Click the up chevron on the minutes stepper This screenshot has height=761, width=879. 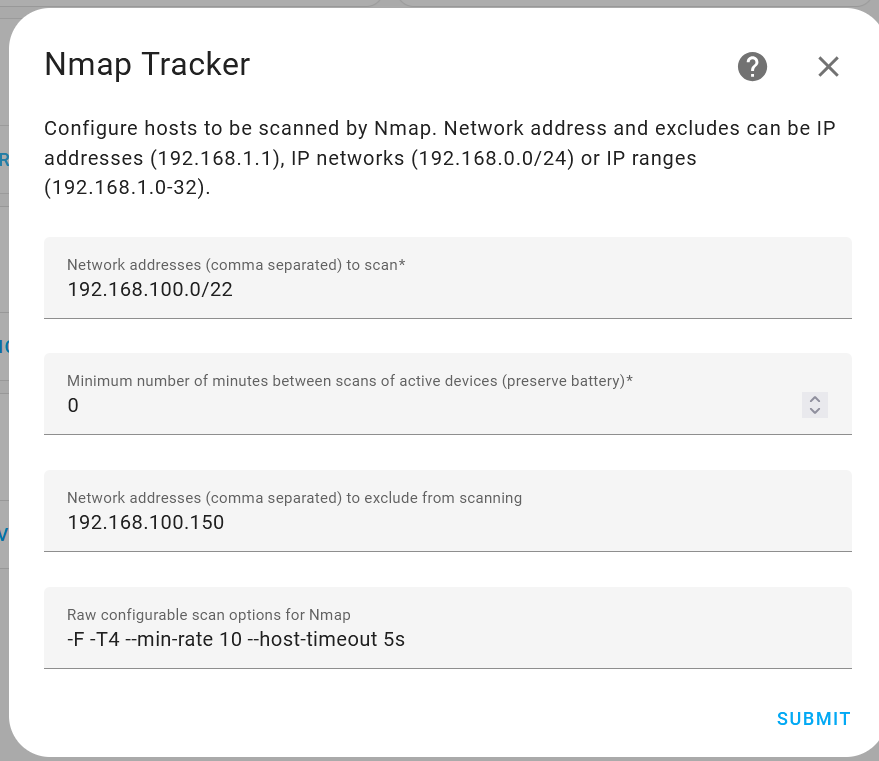click(814, 398)
